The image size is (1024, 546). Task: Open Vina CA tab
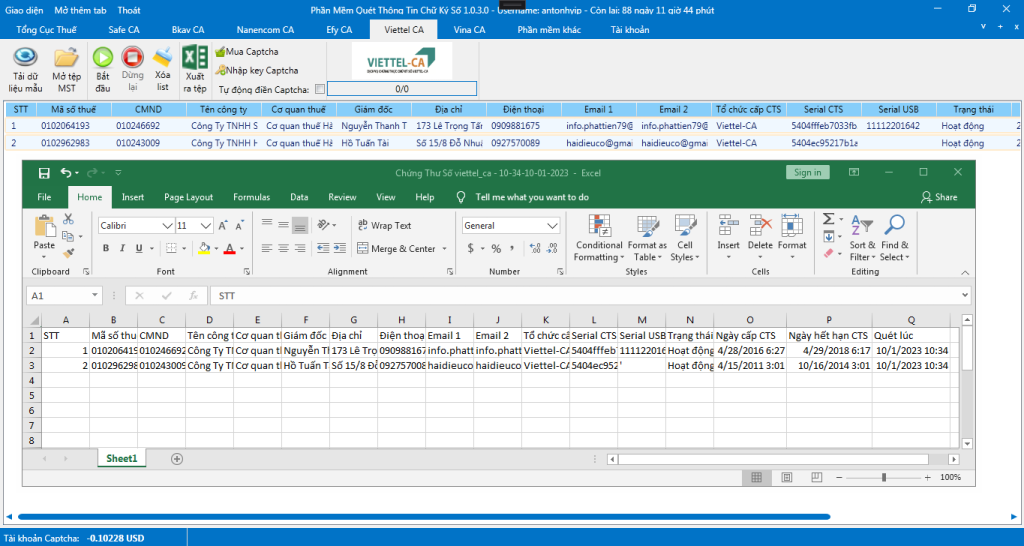[x=469, y=30]
